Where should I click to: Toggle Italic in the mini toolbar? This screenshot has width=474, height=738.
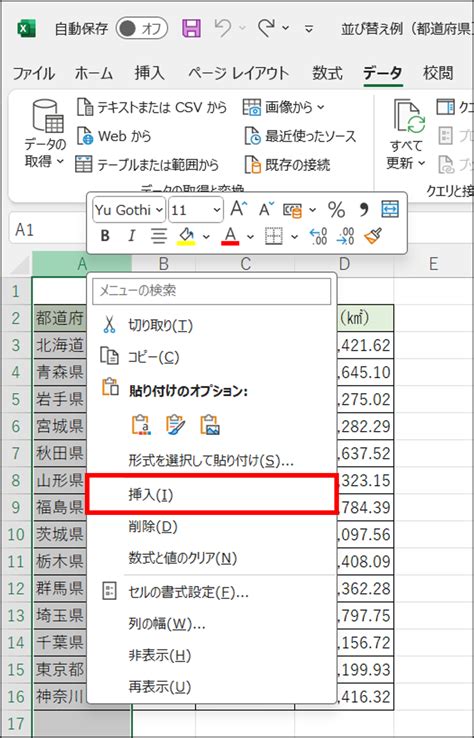coord(132,236)
